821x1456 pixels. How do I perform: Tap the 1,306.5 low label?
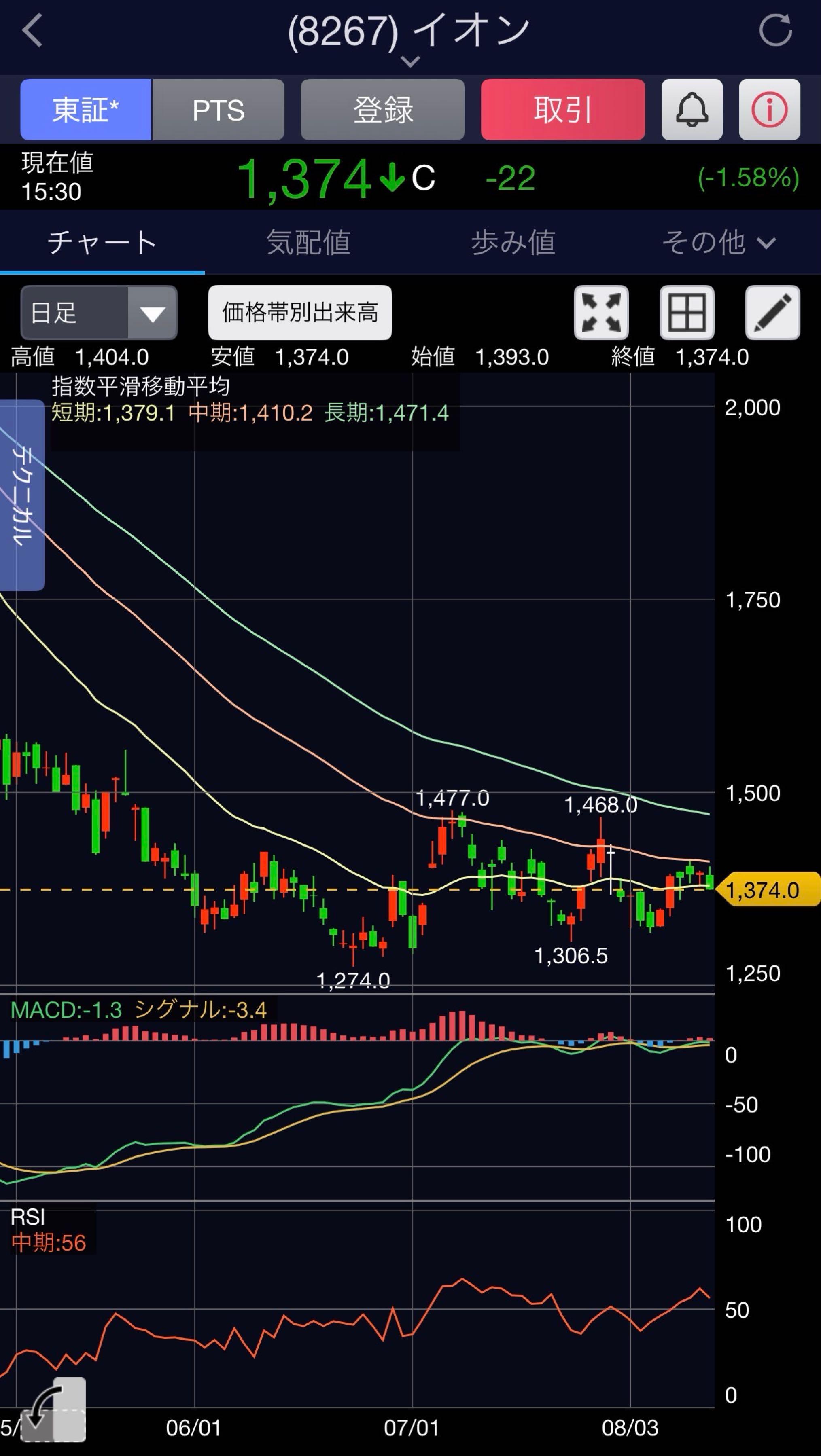point(571,956)
